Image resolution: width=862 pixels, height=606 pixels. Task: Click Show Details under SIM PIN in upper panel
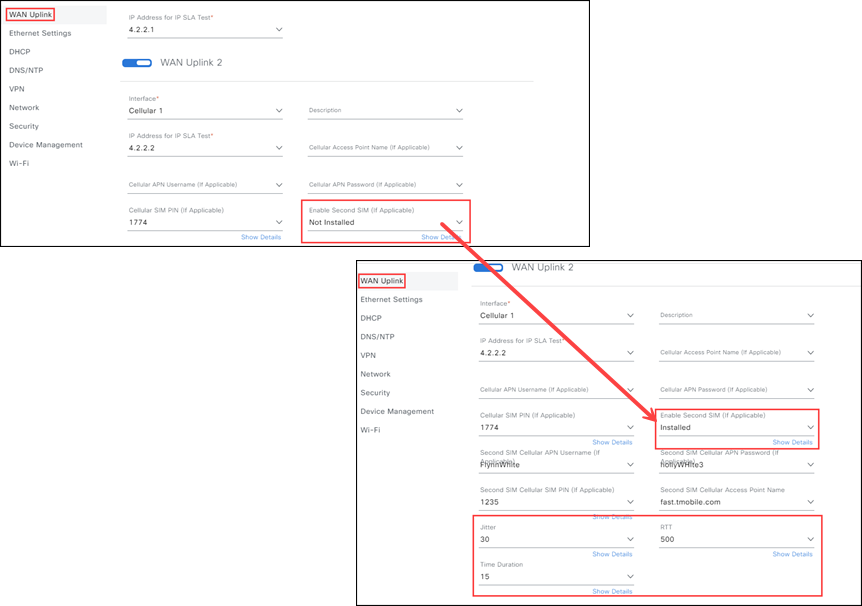[x=261, y=237]
